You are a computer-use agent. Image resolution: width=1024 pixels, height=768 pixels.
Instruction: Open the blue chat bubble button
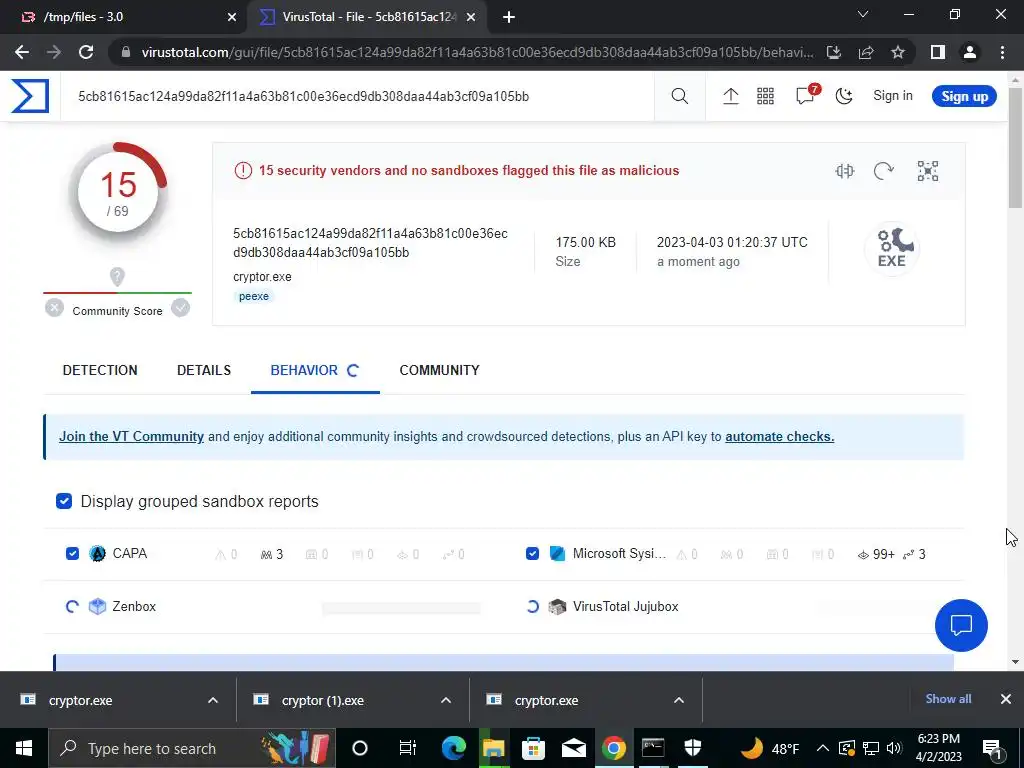[x=961, y=626]
